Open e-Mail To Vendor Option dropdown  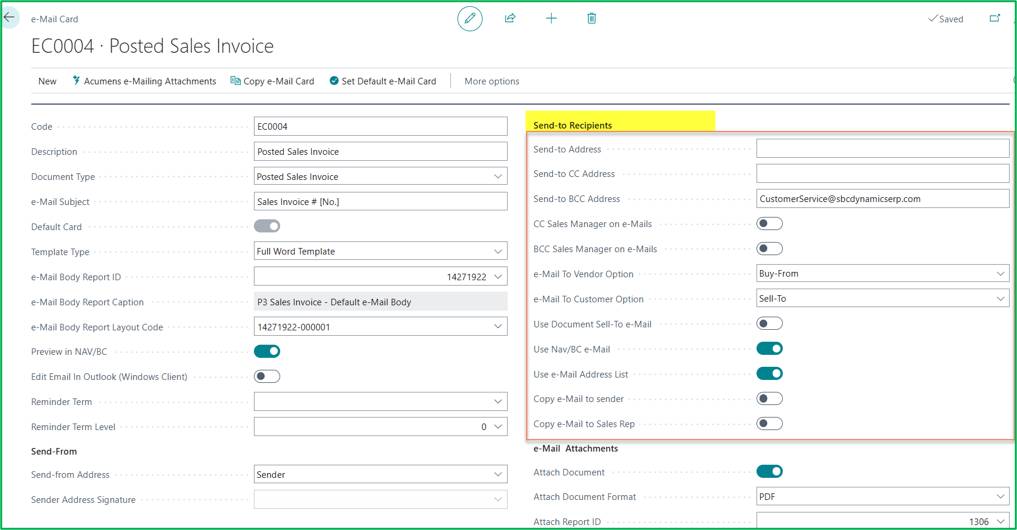point(1000,273)
